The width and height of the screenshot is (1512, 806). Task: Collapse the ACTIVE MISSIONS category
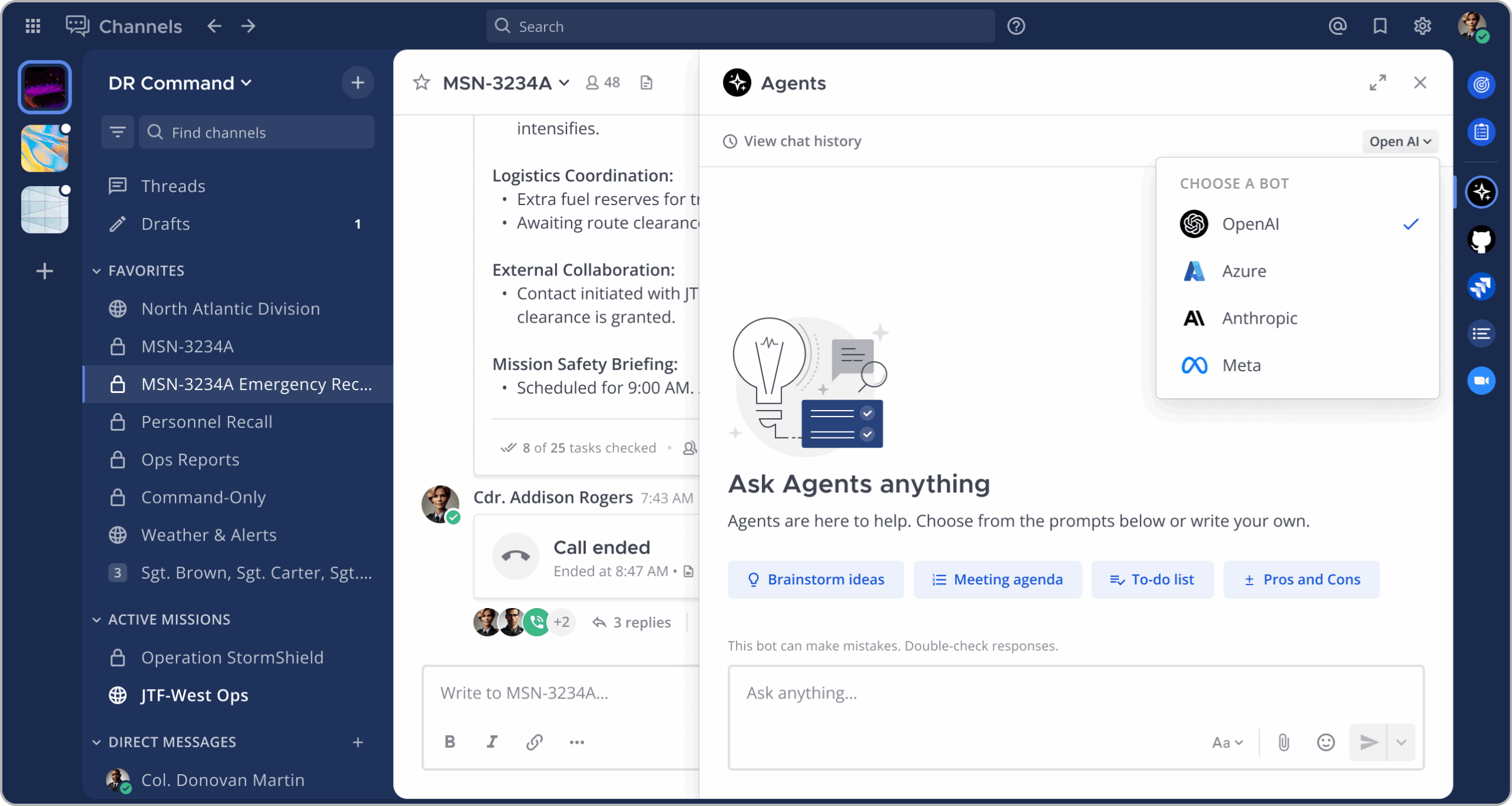point(162,619)
